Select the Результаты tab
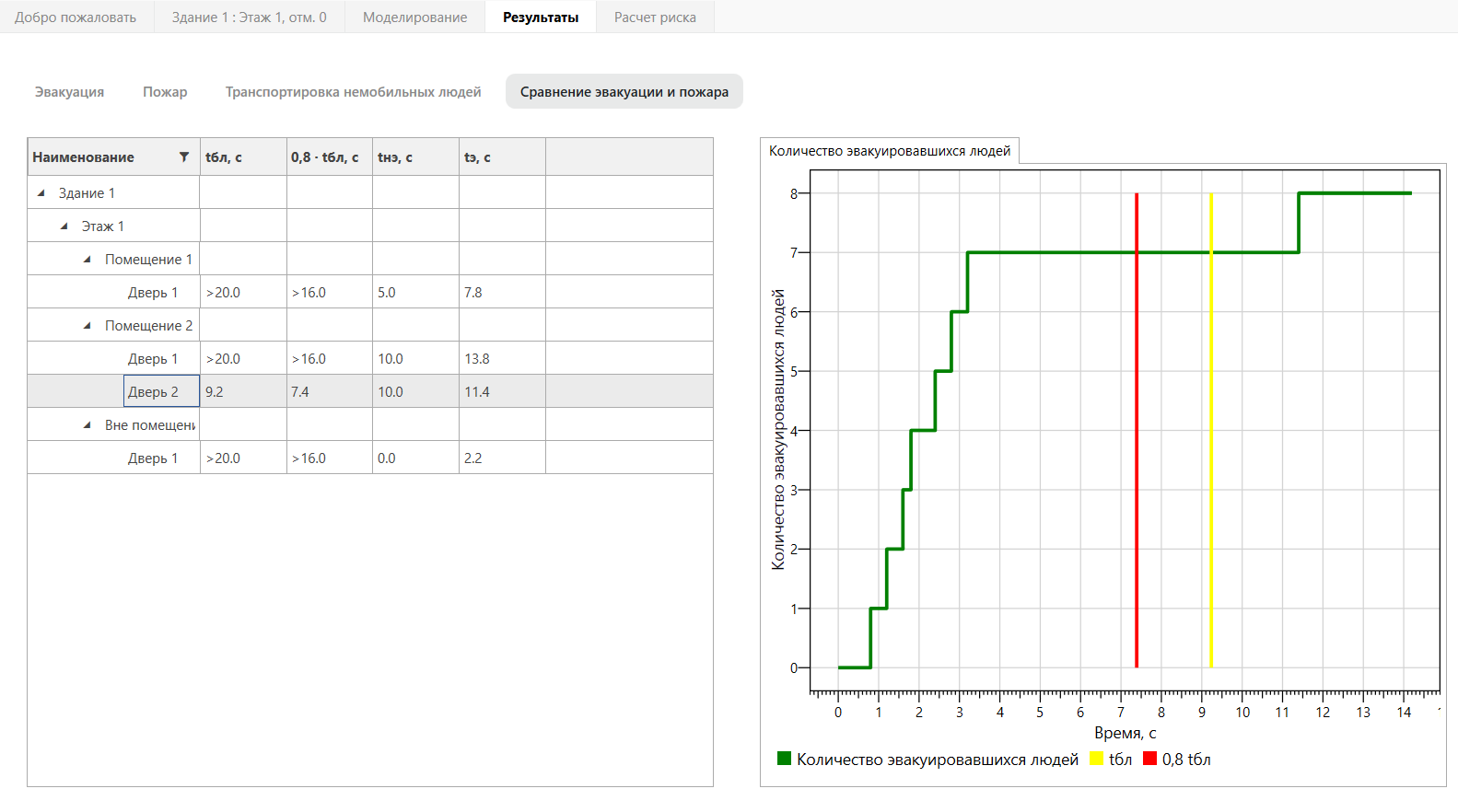Screen dimensions: 1458x812 (541, 17)
